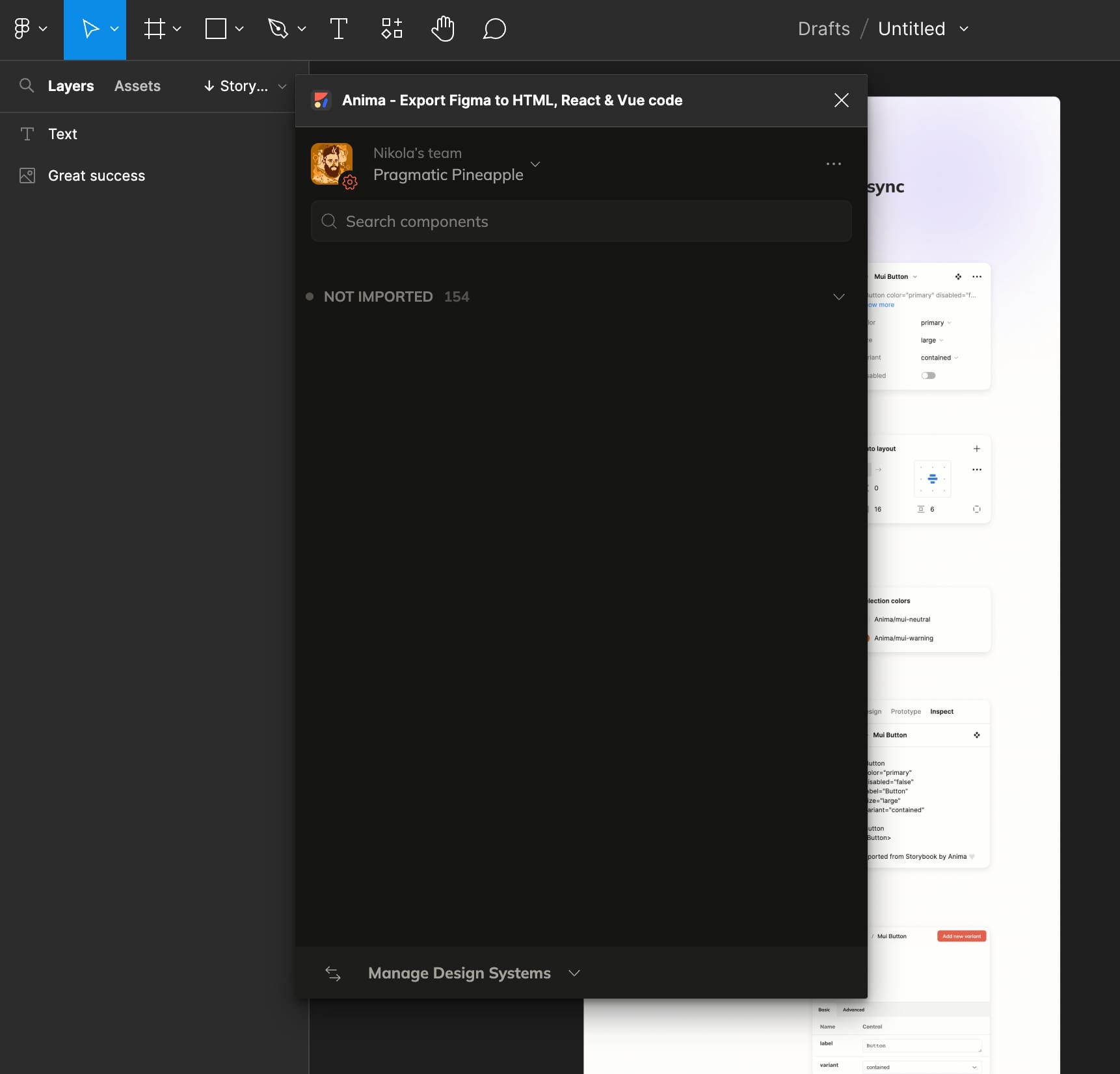Select the Frame tool
This screenshot has width=1120, height=1074.
point(155,29)
